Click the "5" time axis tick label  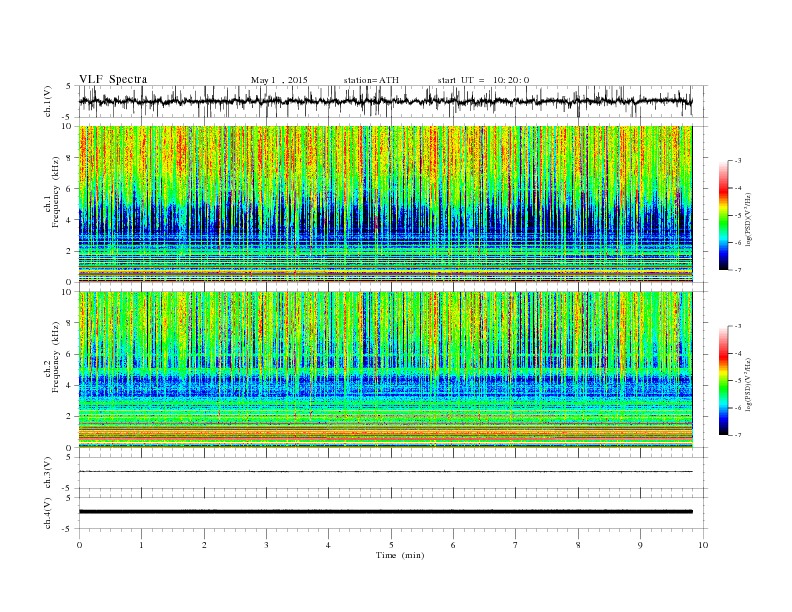tap(391, 545)
